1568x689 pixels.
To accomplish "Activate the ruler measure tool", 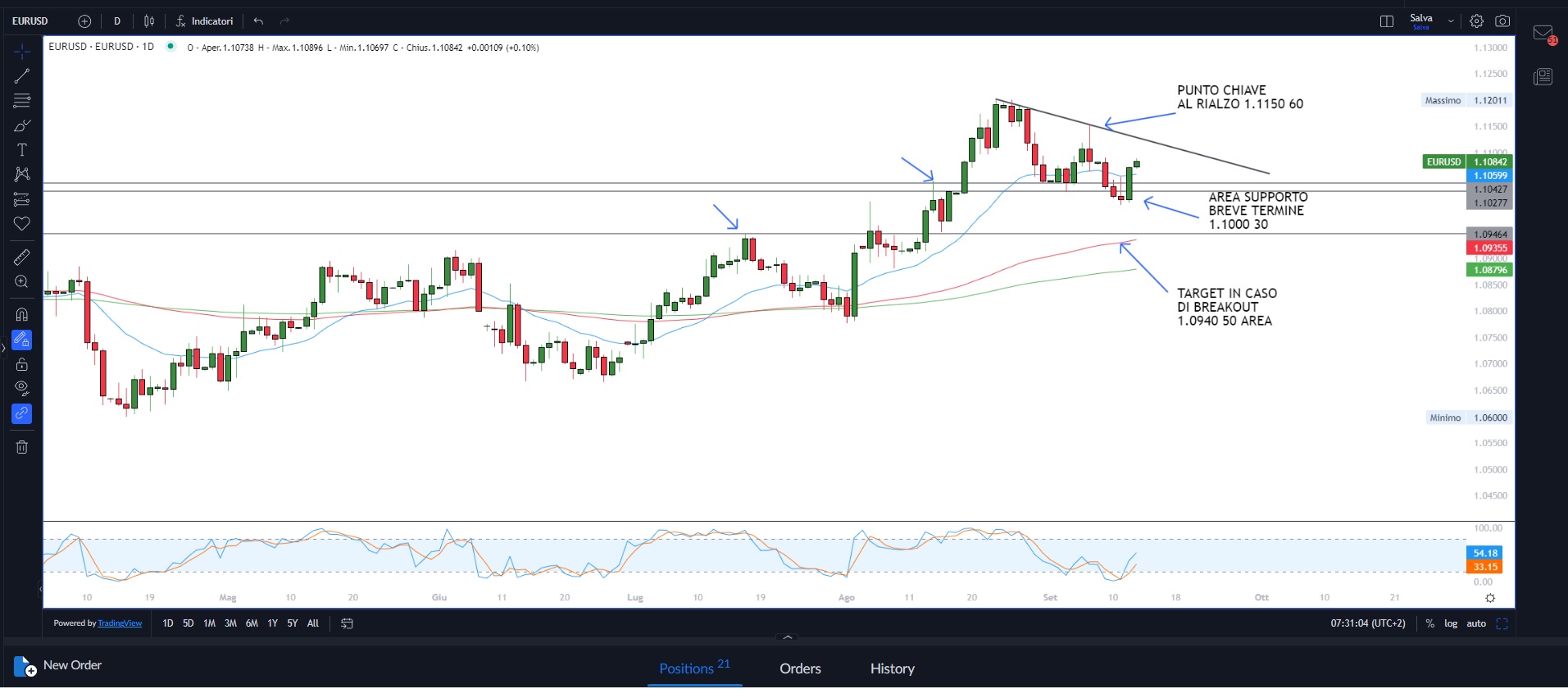I will 22,258.
